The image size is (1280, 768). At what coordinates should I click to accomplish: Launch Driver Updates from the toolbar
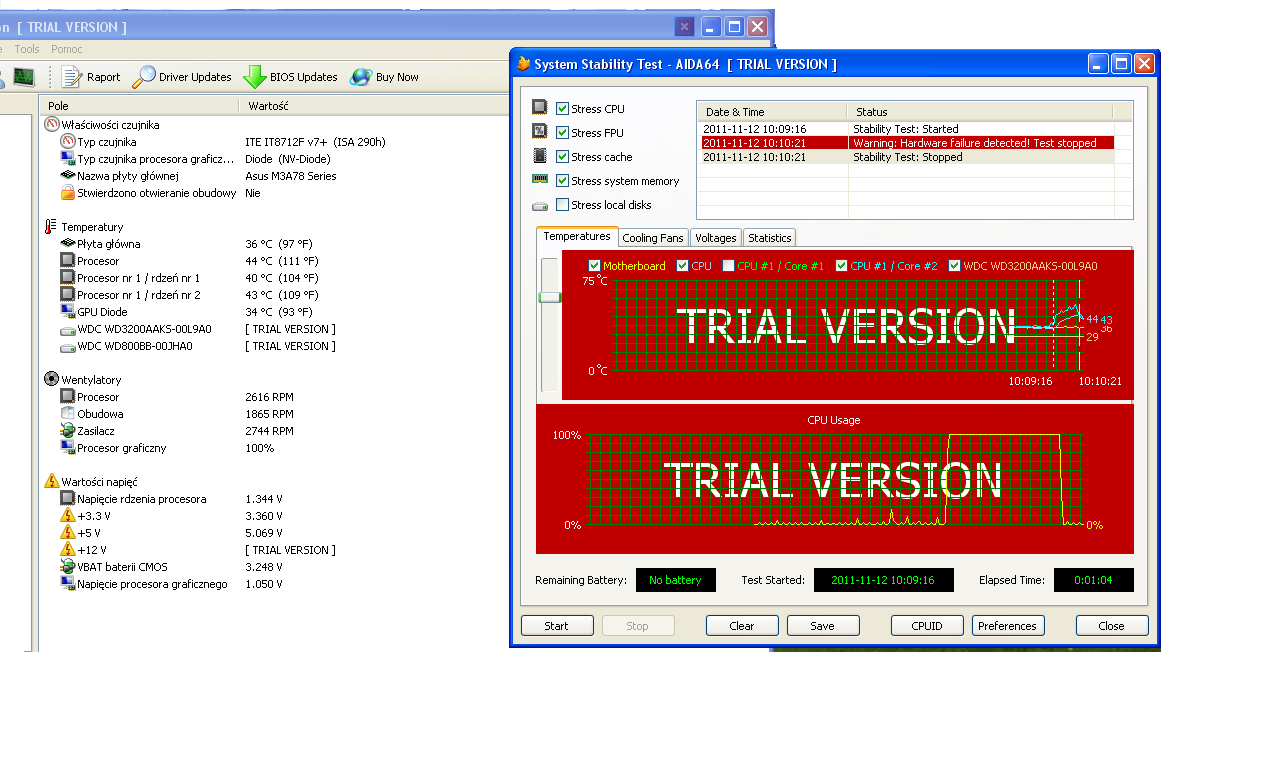tap(182, 77)
